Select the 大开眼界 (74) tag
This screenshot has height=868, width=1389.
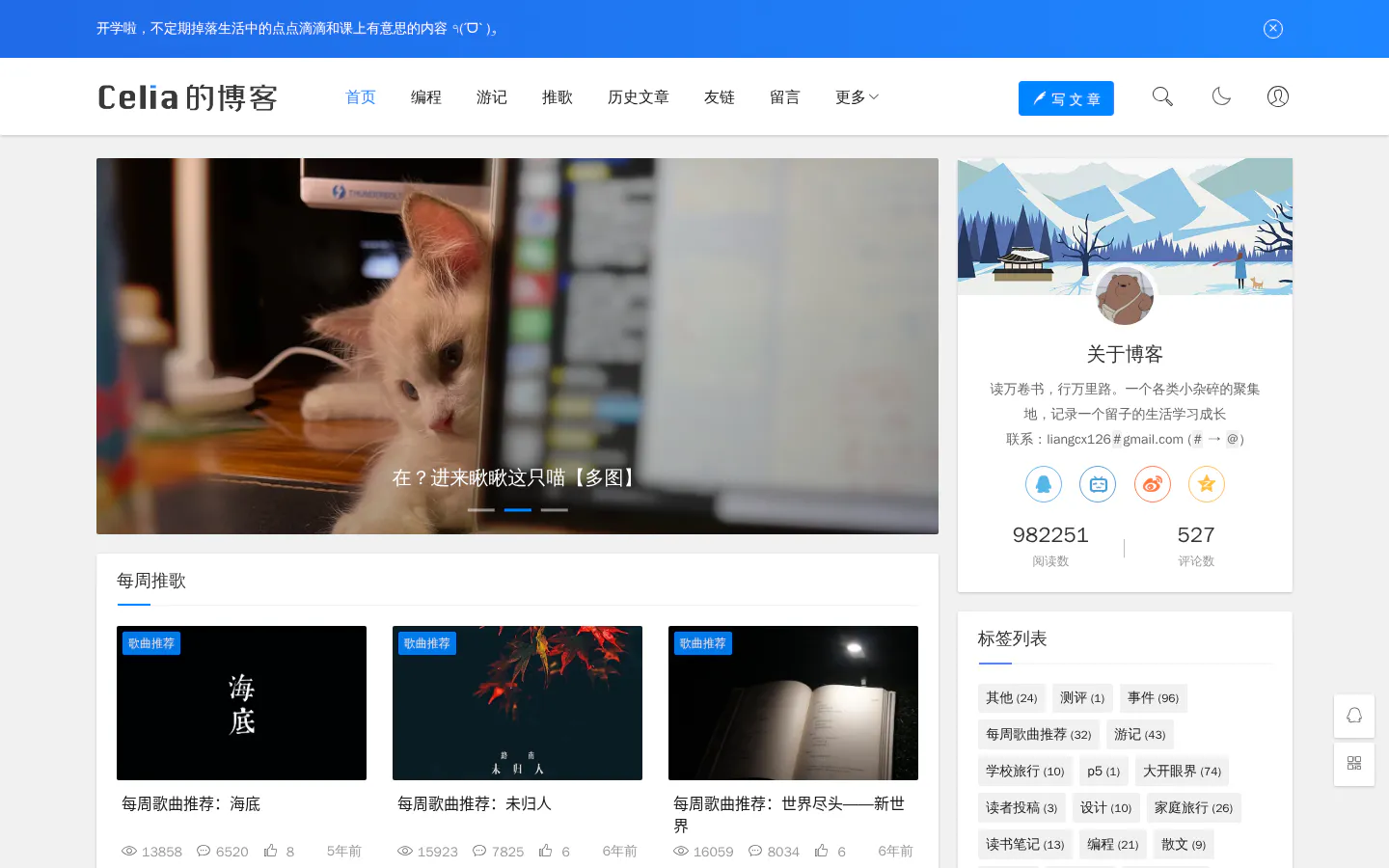(x=1183, y=772)
